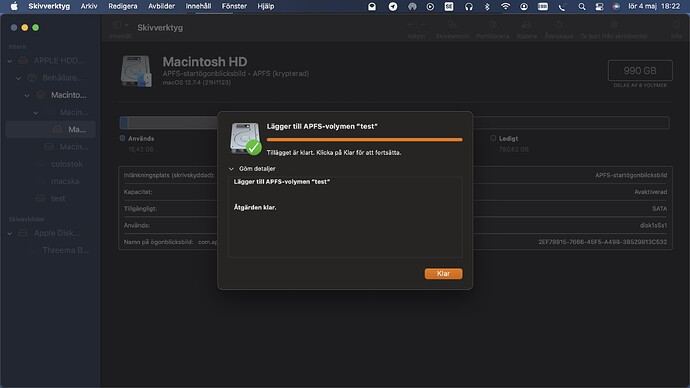
Task: Open the Innehåll sidebar view dropdown
Action: click(120, 26)
